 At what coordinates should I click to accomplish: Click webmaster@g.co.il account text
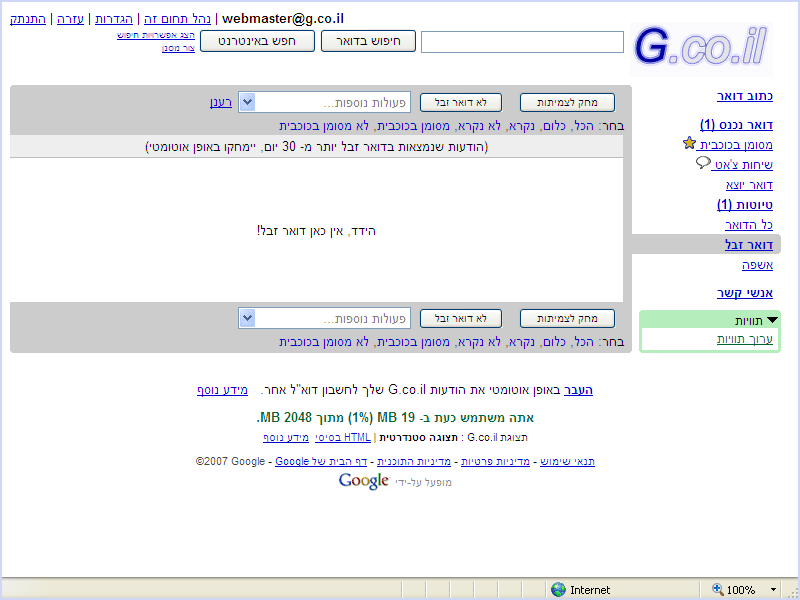pos(283,19)
